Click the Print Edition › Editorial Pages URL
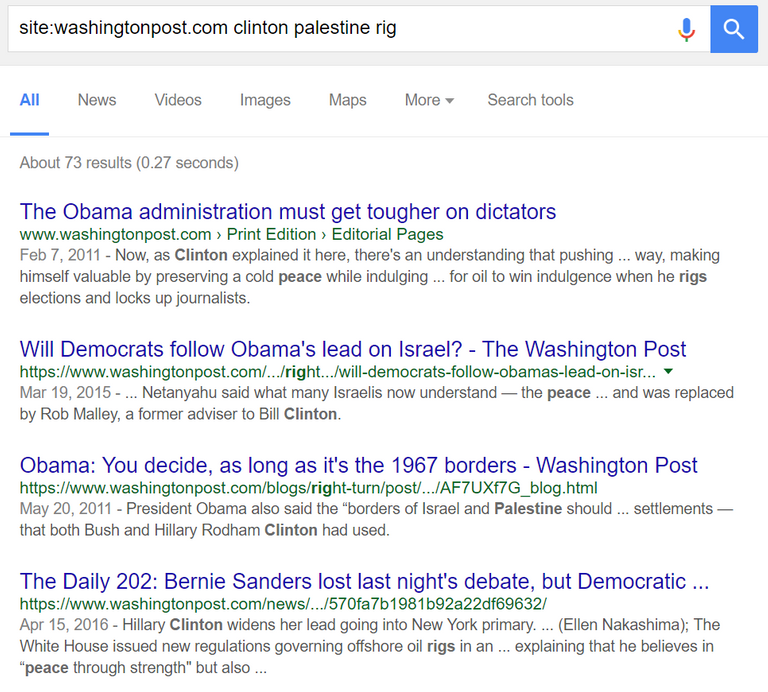The width and height of the screenshot is (768, 692). pos(231,234)
